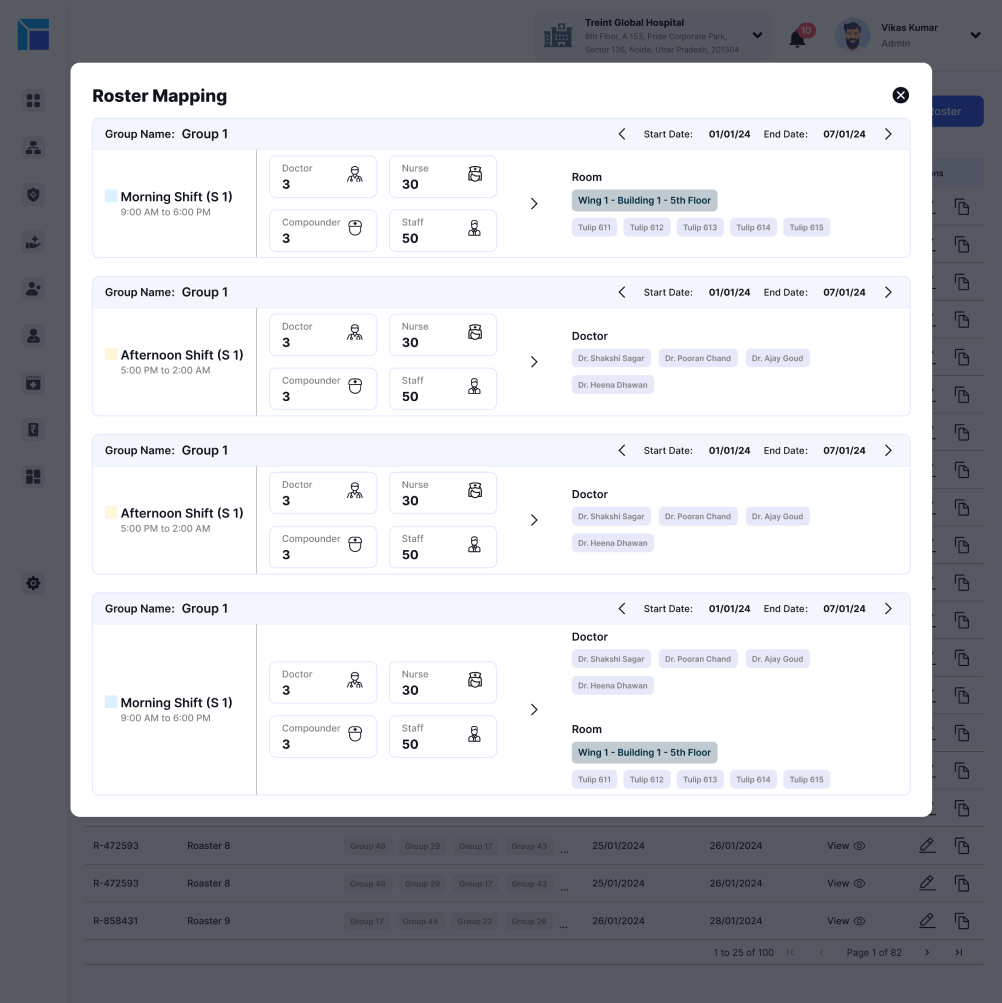Go to next page in pagination
This screenshot has width=1002, height=1003.
coord(927,952)
